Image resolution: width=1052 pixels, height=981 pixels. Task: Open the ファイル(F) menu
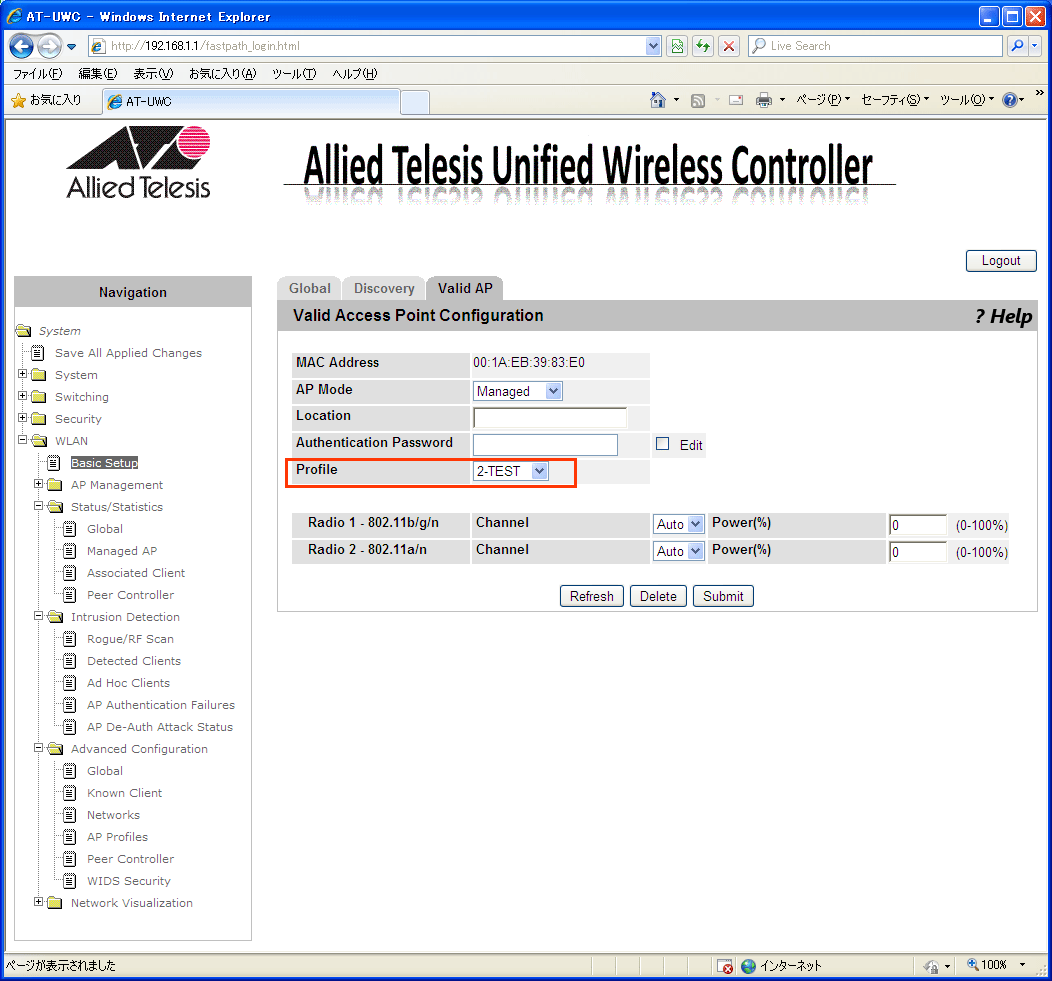click(38, 74)
